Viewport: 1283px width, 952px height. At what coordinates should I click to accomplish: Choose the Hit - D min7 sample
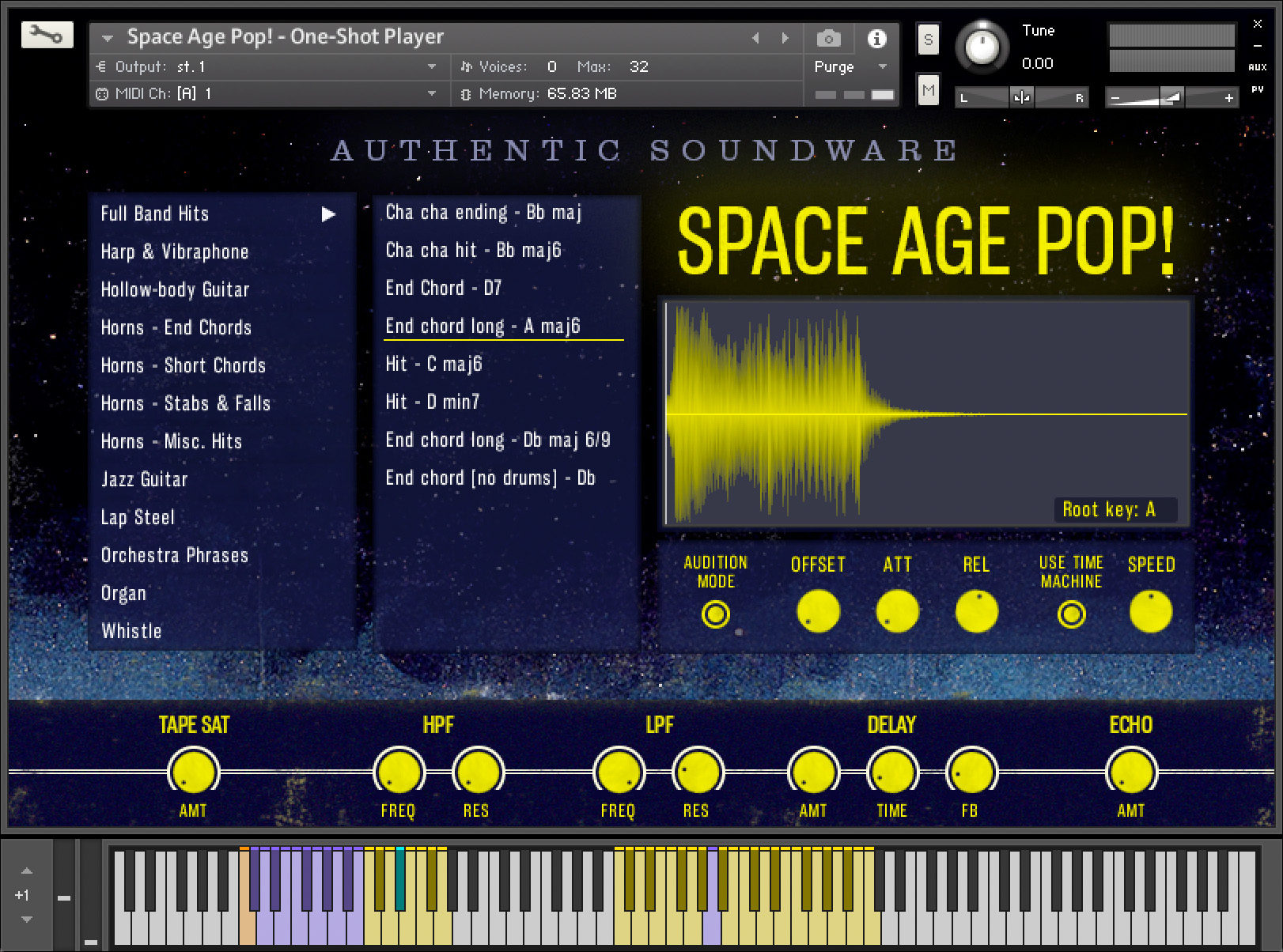tap(432, 402)
